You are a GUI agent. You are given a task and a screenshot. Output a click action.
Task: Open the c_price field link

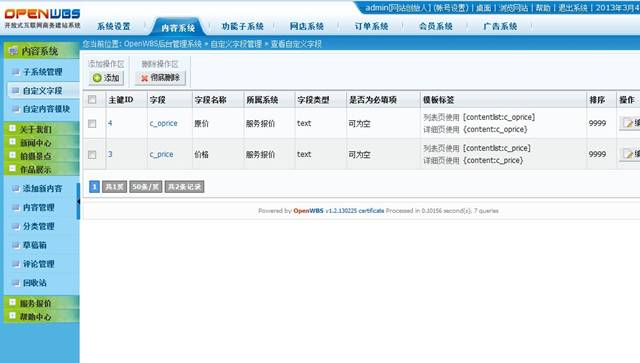point(161,154)
